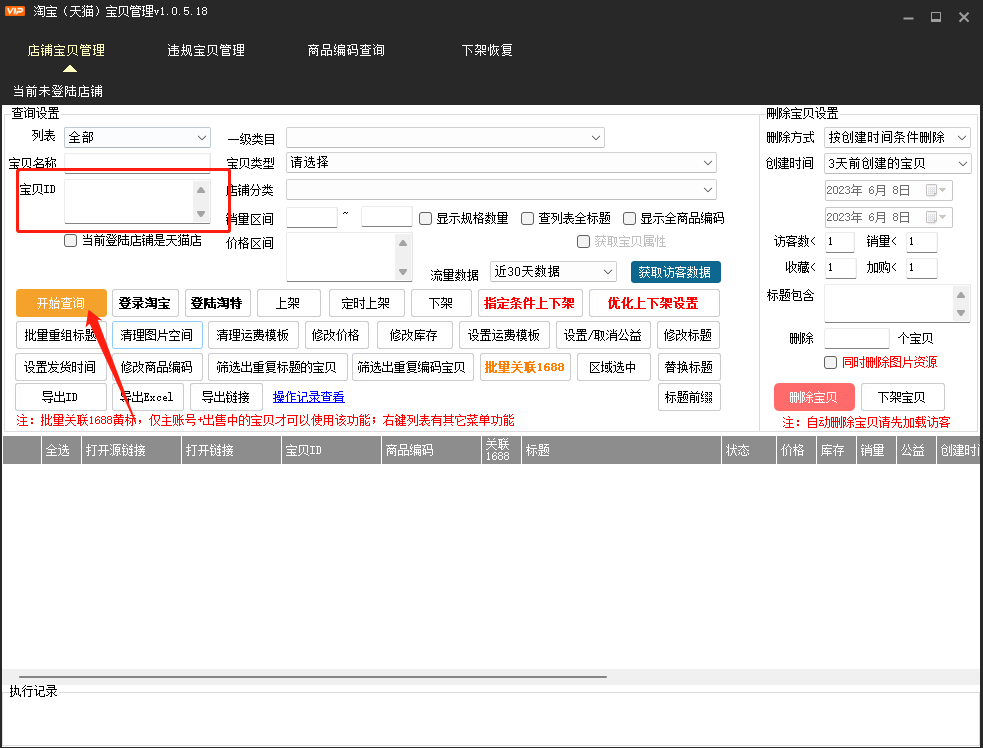Click 修改标题 button
This screenshot has width=983, height=748.
coord(688,335)
